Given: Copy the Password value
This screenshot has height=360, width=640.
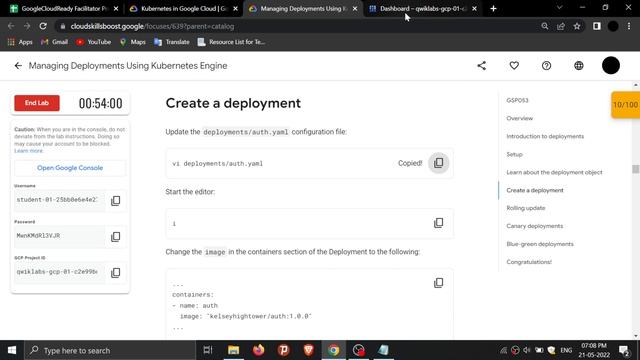Looking at the screenshot, I should point(116,236).
